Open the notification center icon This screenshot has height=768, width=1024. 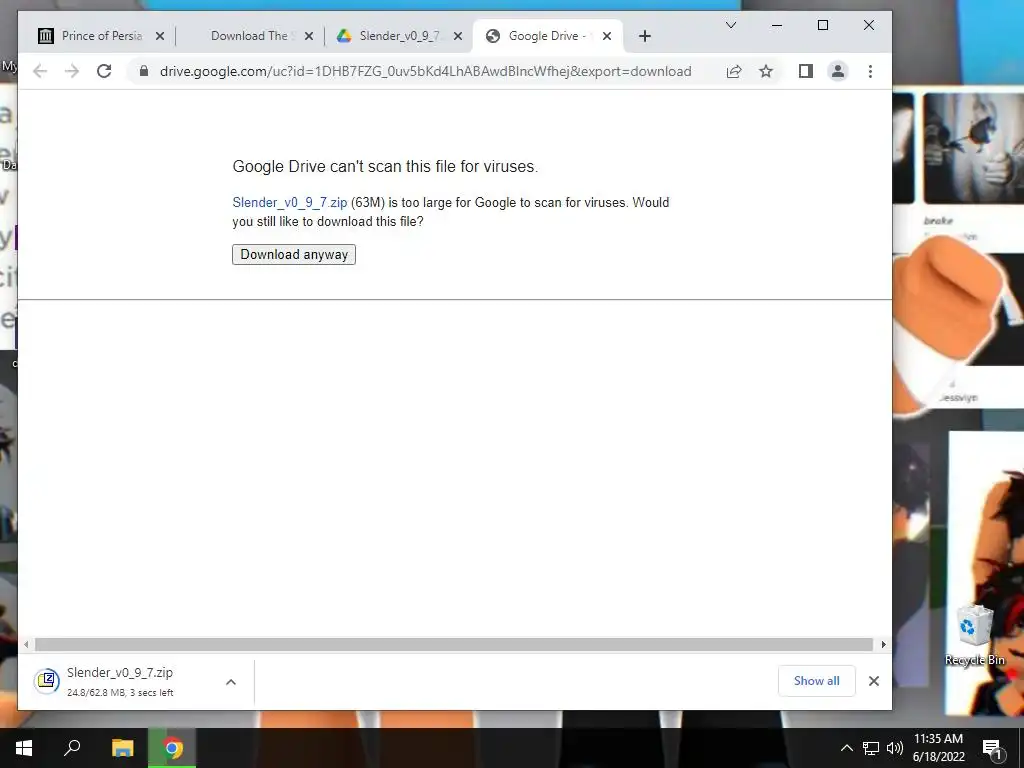pos(992,749)
